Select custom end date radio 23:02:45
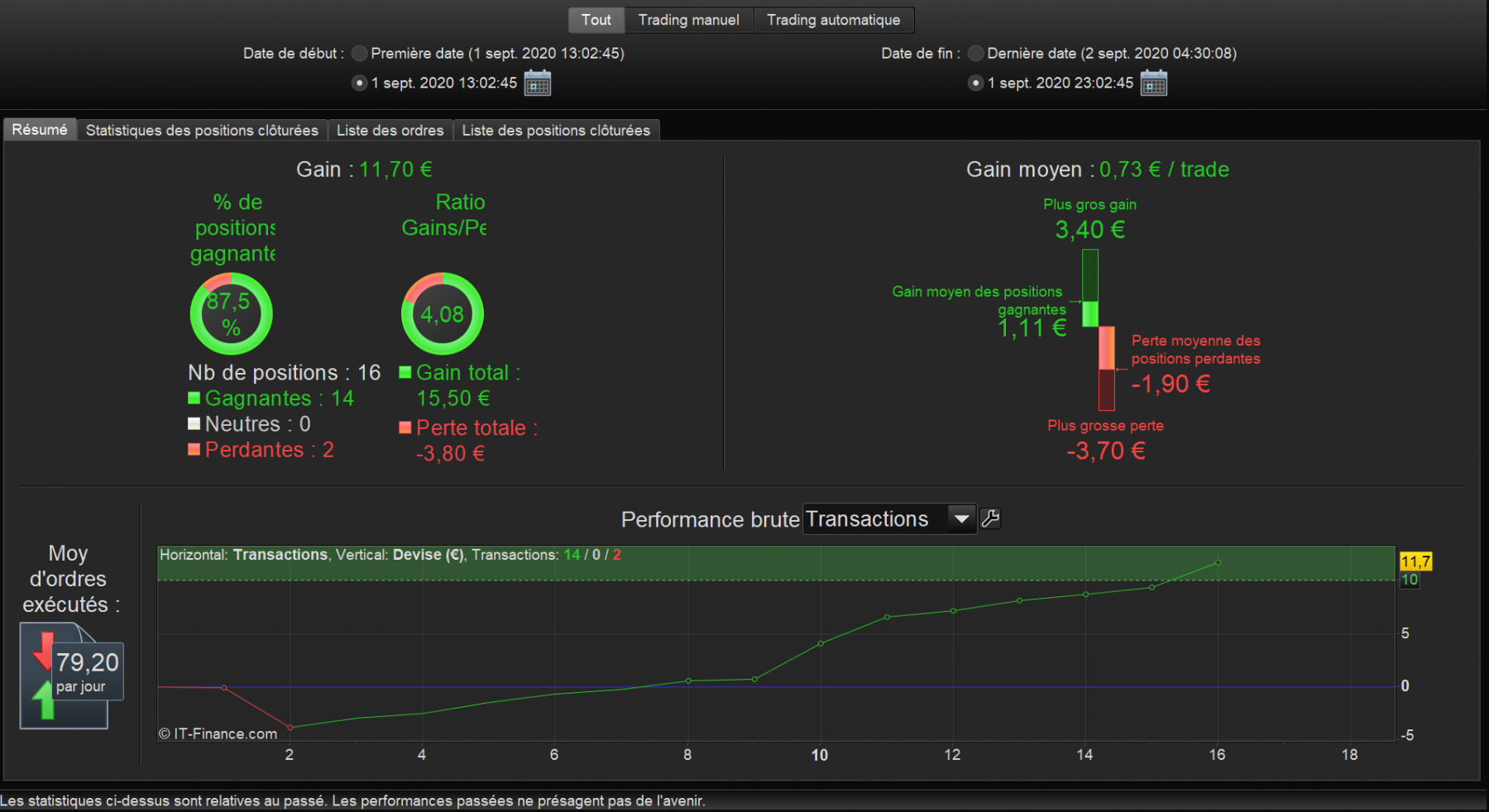 pyautogui.click(x=976, y=83)
